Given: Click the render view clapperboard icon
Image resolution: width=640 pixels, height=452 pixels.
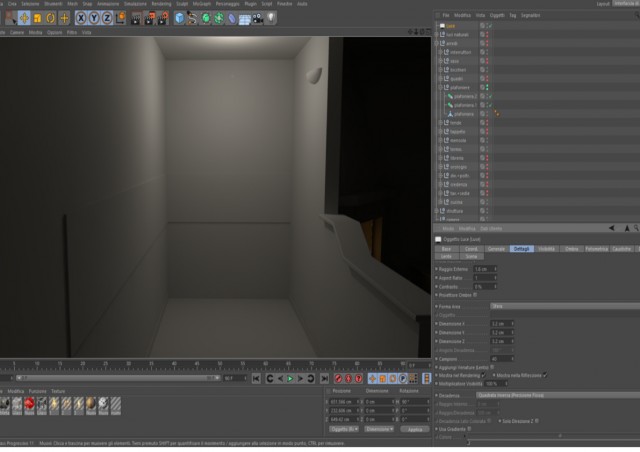Looking at the screenshot, I should pos(136,19).
